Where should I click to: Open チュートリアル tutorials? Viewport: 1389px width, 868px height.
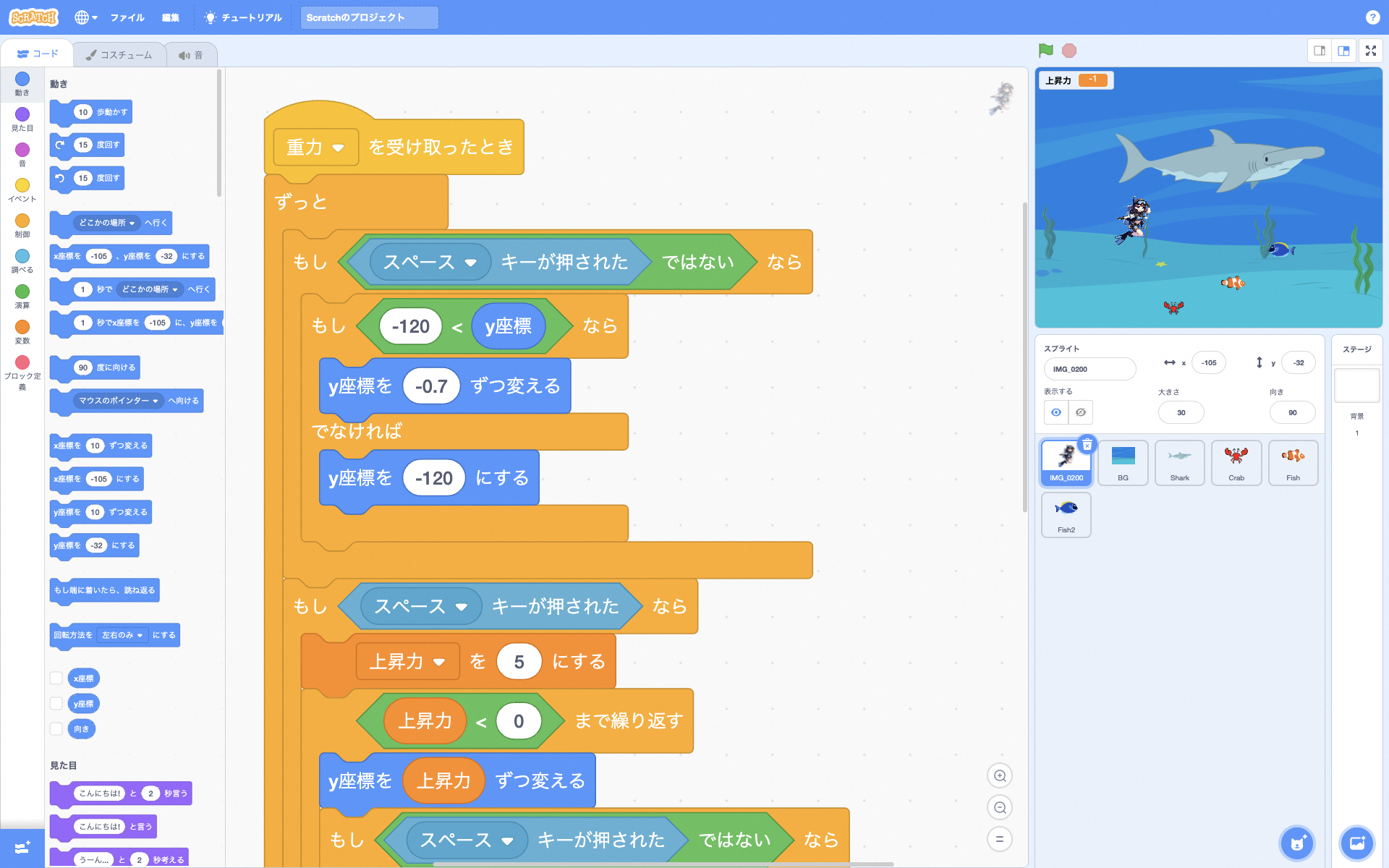[x=243, y=17]
